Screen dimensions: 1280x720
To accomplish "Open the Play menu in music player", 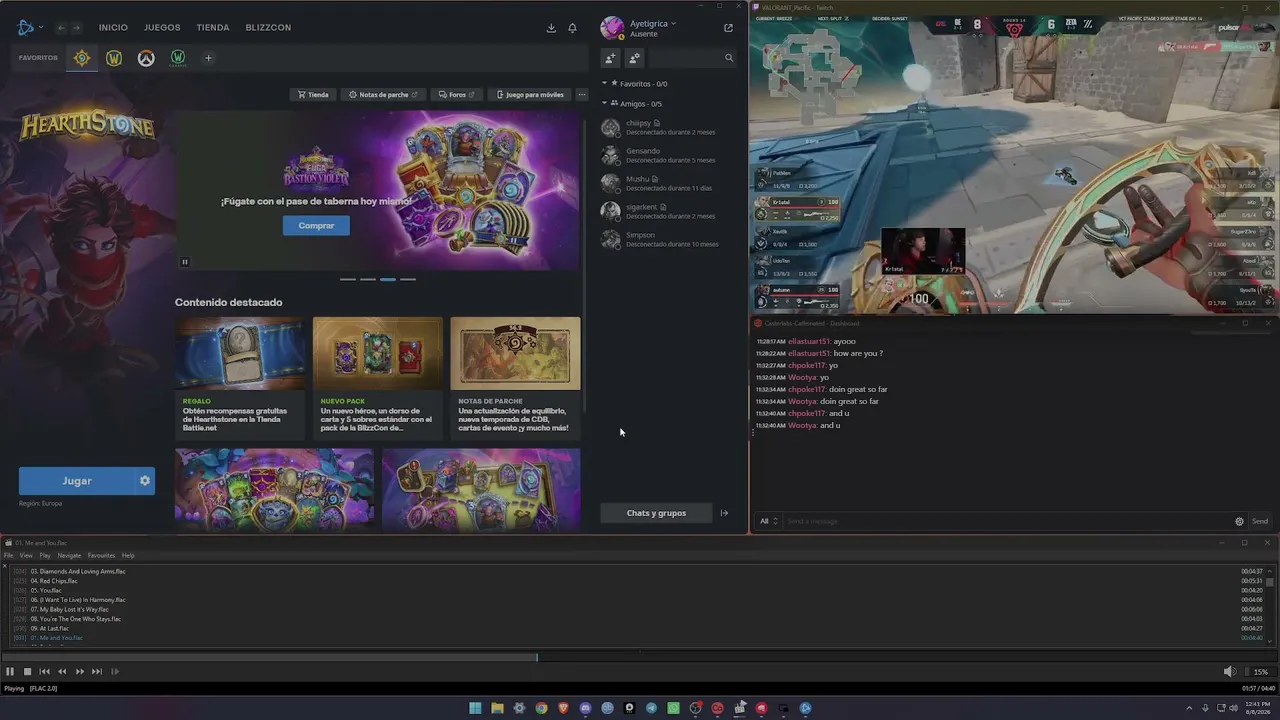I will click(x=45, y=556).
